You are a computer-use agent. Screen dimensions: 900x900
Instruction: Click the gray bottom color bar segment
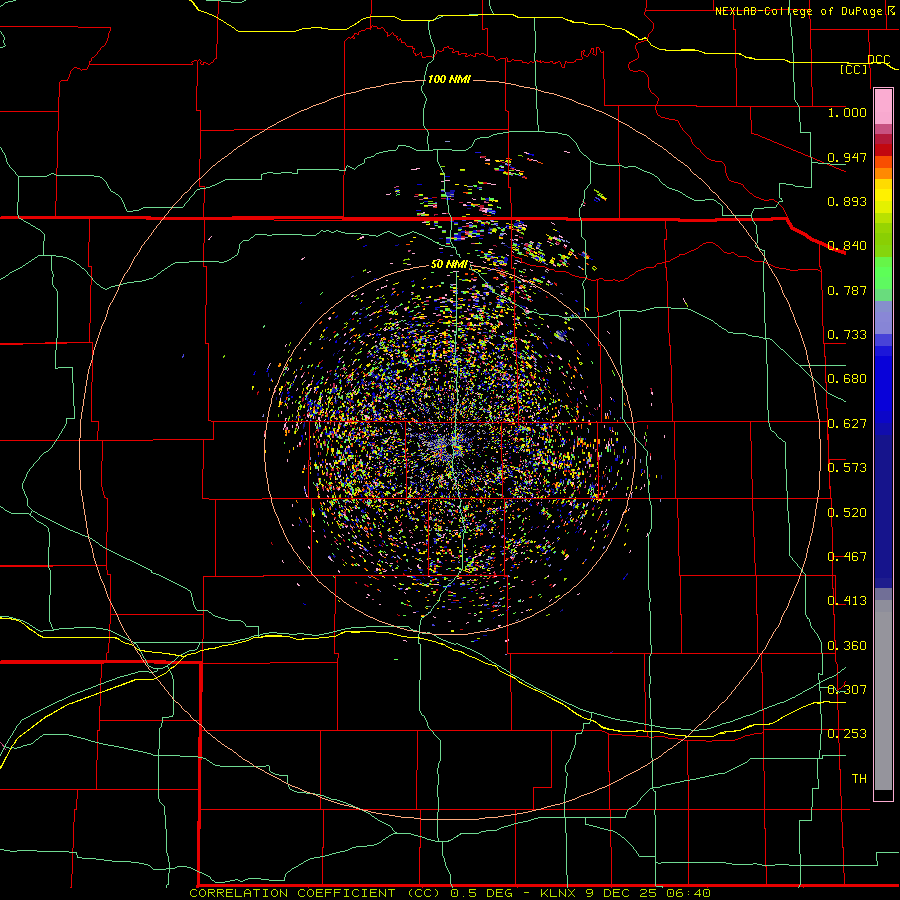[x=883, y=695]
